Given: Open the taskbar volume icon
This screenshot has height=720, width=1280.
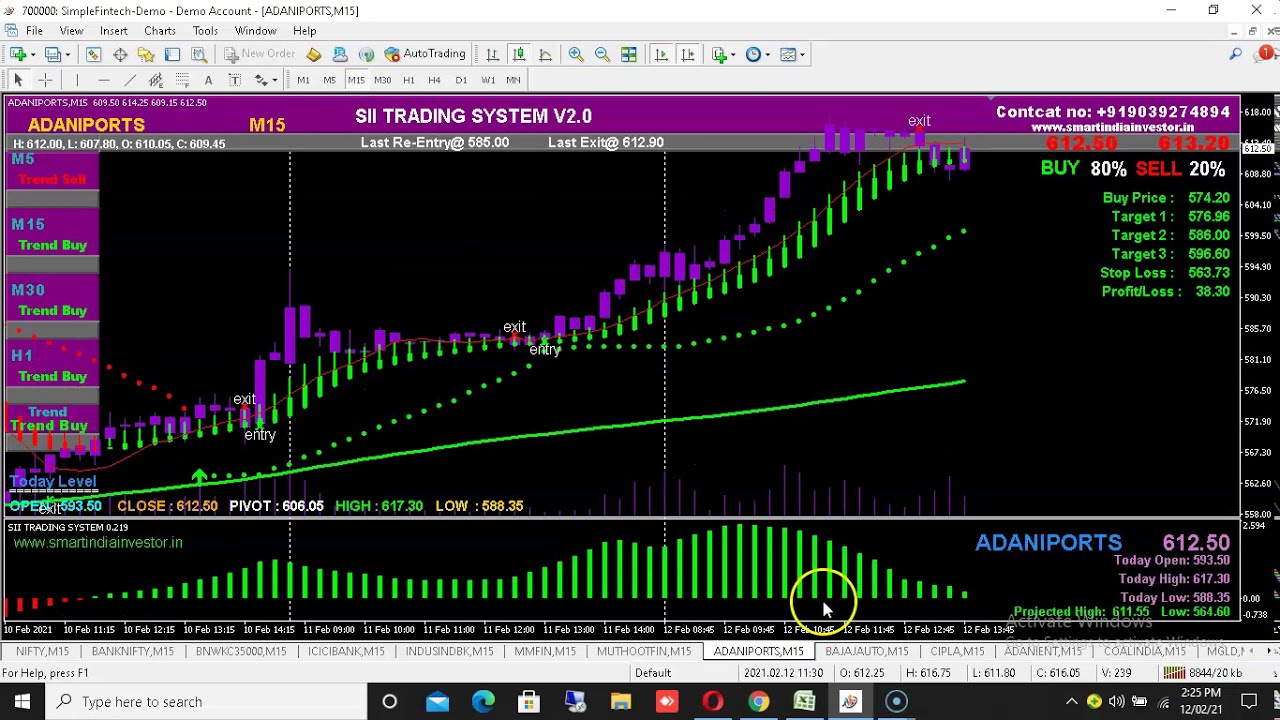Looking at the screenshot, I should click(1116, 702).
